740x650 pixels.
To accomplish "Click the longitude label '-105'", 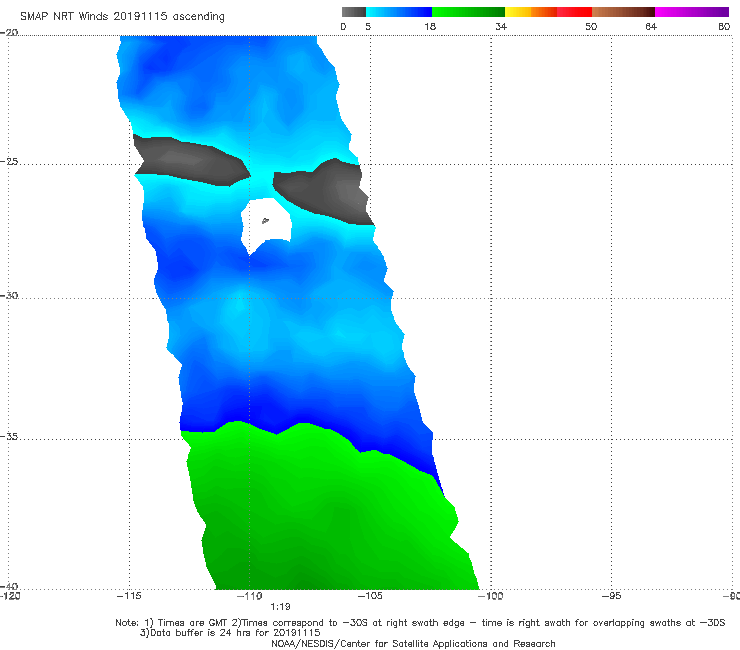I will pyautogui.click(x=370, y=596).
